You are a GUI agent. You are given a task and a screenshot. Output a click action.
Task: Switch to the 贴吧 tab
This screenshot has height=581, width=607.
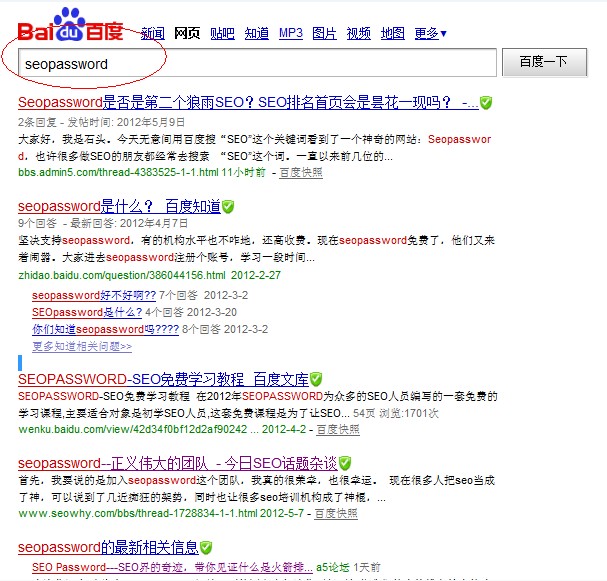click(x=222, y=33)
